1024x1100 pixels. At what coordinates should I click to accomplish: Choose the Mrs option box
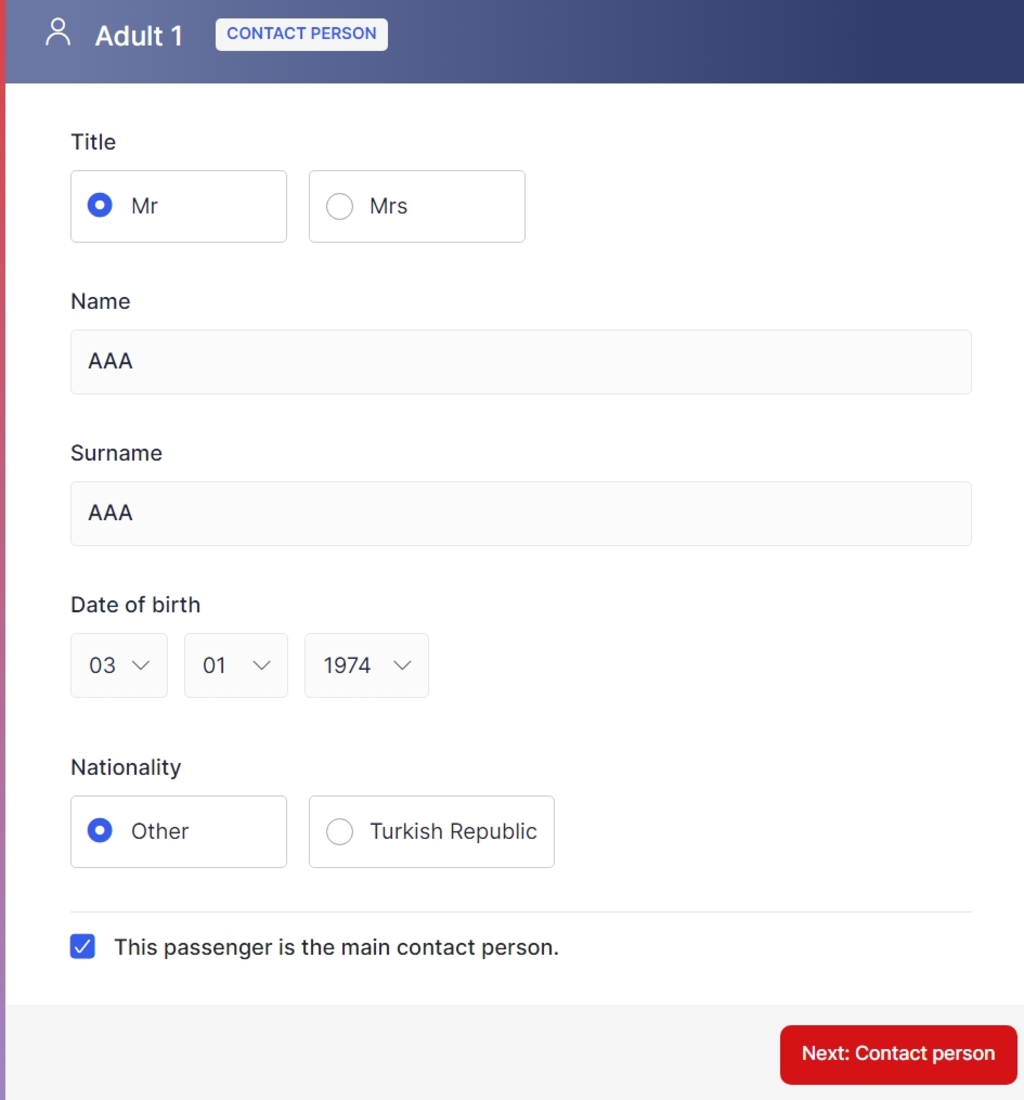pyautogui.click(x=417, y=206)
